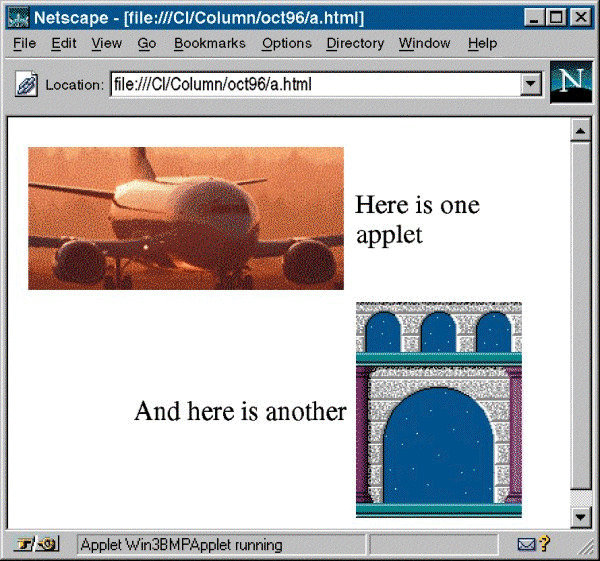The height and width of the screenshot is (561, 600).
Task: Click the status bar progress indicator
Action: 434,545
